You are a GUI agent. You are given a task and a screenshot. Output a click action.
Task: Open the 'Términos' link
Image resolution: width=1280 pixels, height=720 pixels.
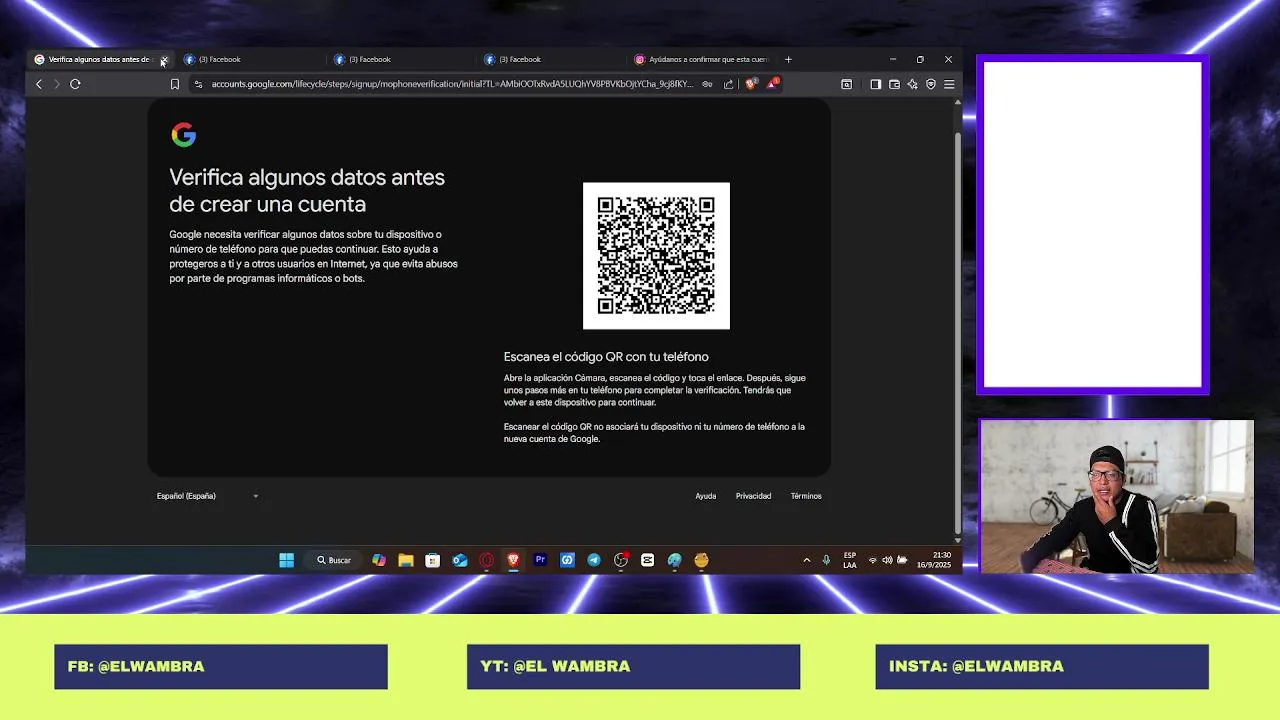[x=806, y=496]
